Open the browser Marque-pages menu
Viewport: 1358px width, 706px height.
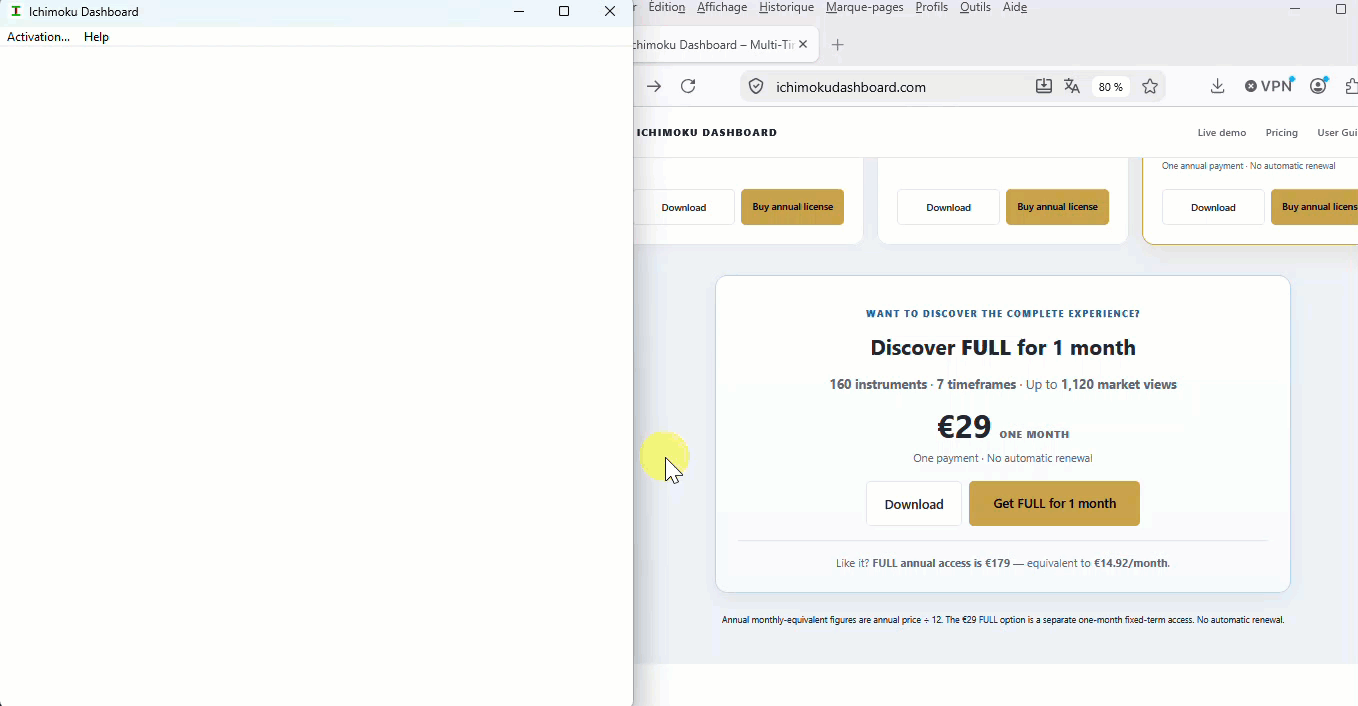(864, 7)
